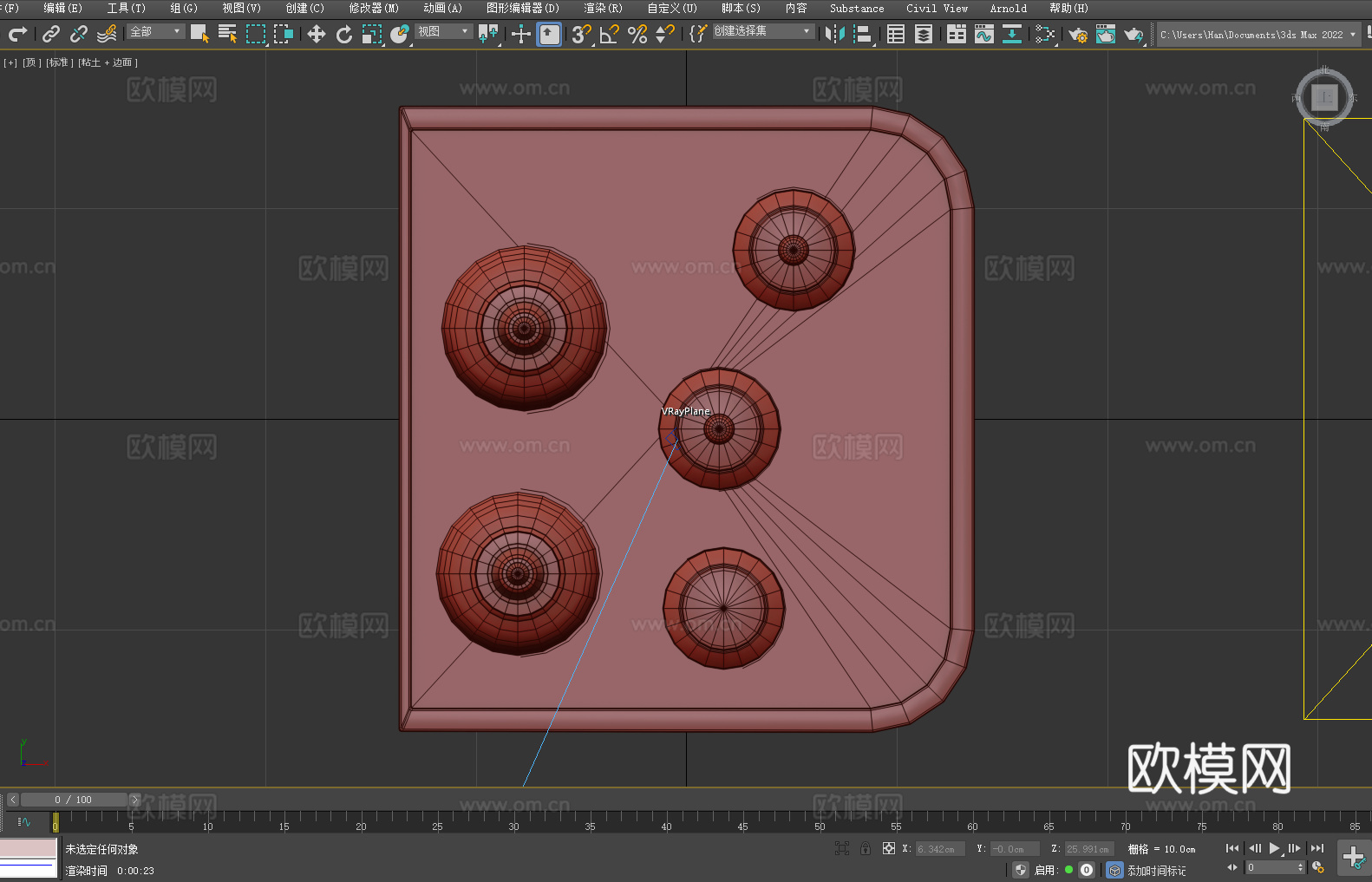Toggle Window/Crossing selection icon

[x=284, y=34]
